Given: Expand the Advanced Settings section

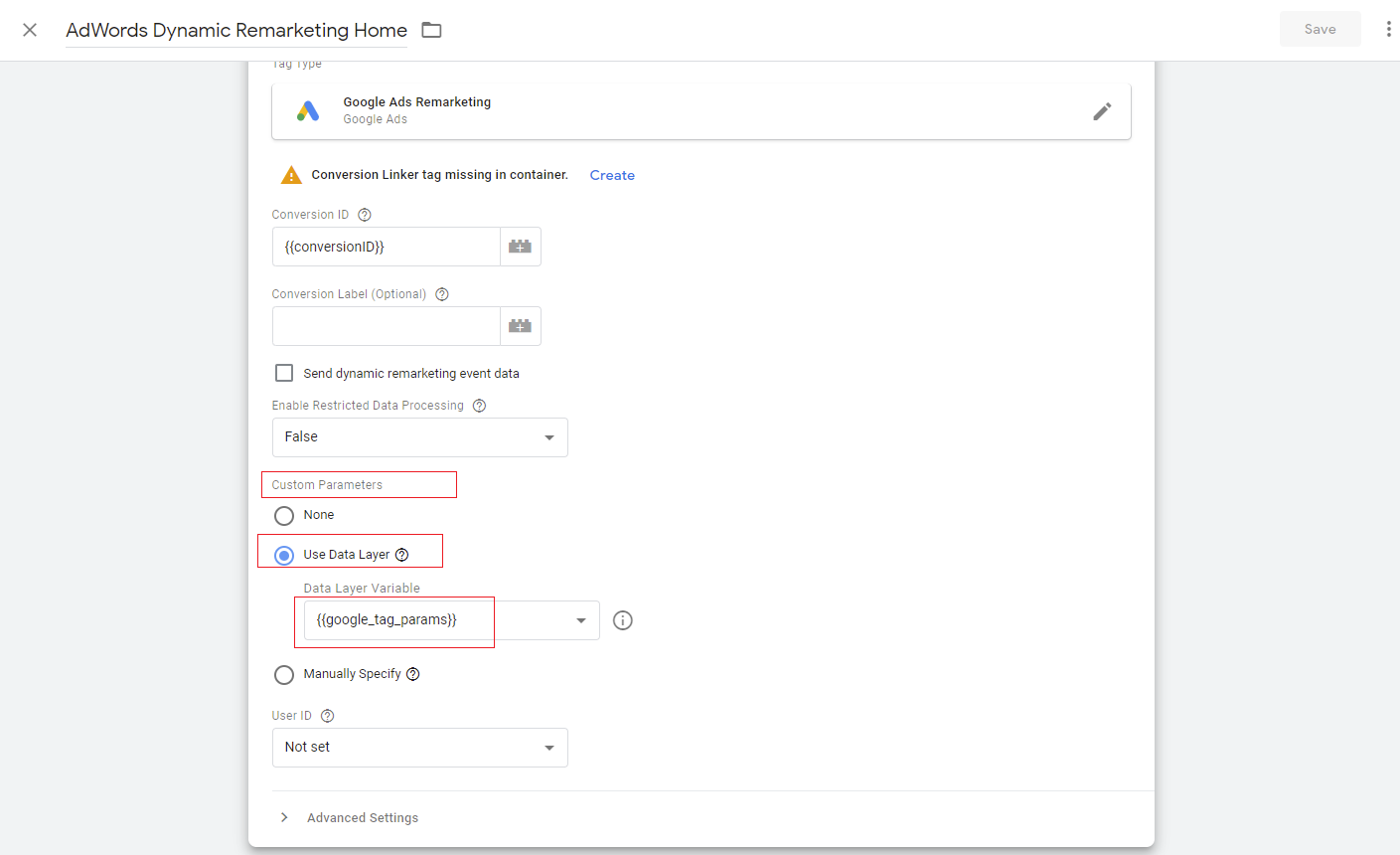Looking at the screenshot, I should pos(362,817).
